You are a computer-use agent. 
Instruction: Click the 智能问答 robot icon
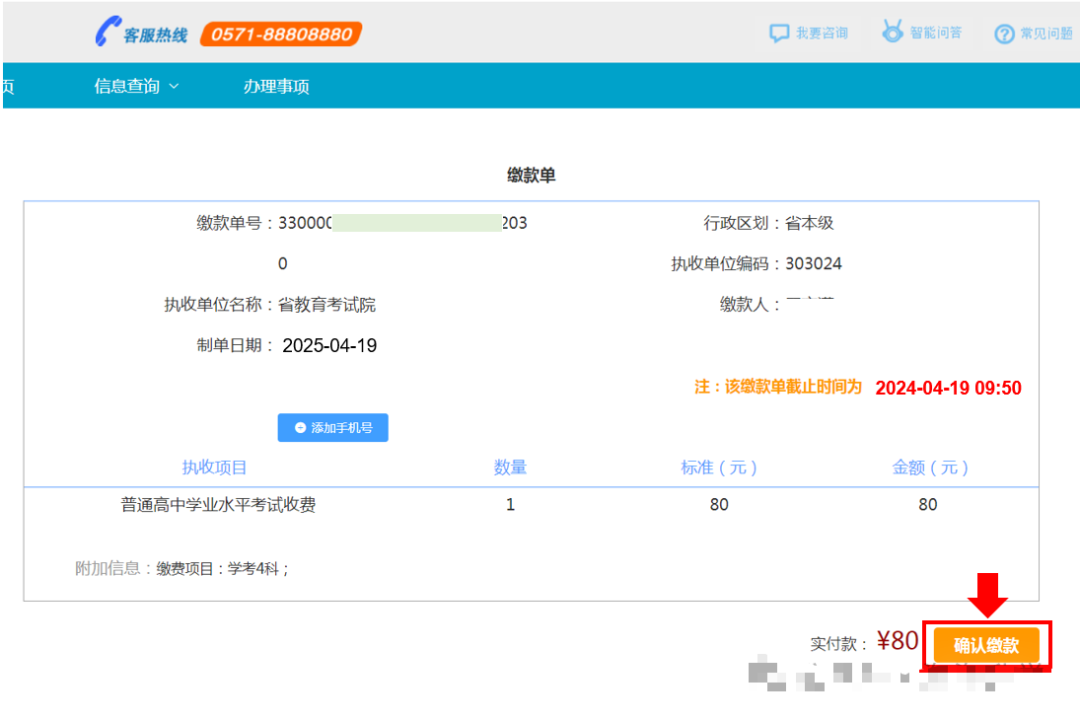click(892, 32)
